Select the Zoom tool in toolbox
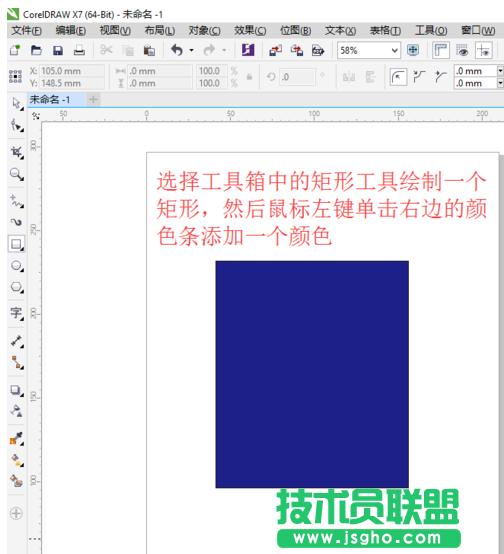This screenshot has height=554, width=504. pyautogui.click(x=16, y=174)
